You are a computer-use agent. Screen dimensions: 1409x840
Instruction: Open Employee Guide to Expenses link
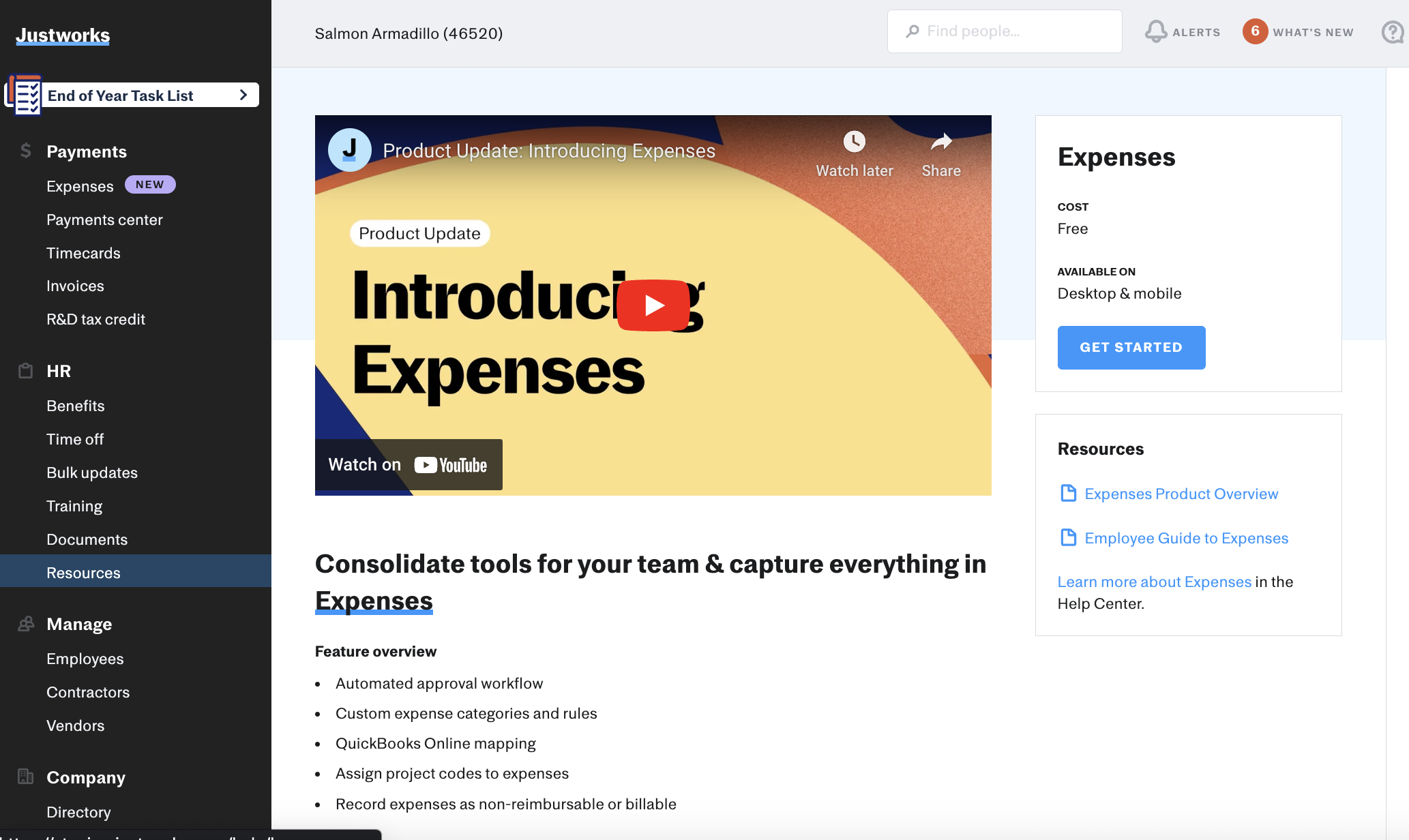[x=1186, y=538]
